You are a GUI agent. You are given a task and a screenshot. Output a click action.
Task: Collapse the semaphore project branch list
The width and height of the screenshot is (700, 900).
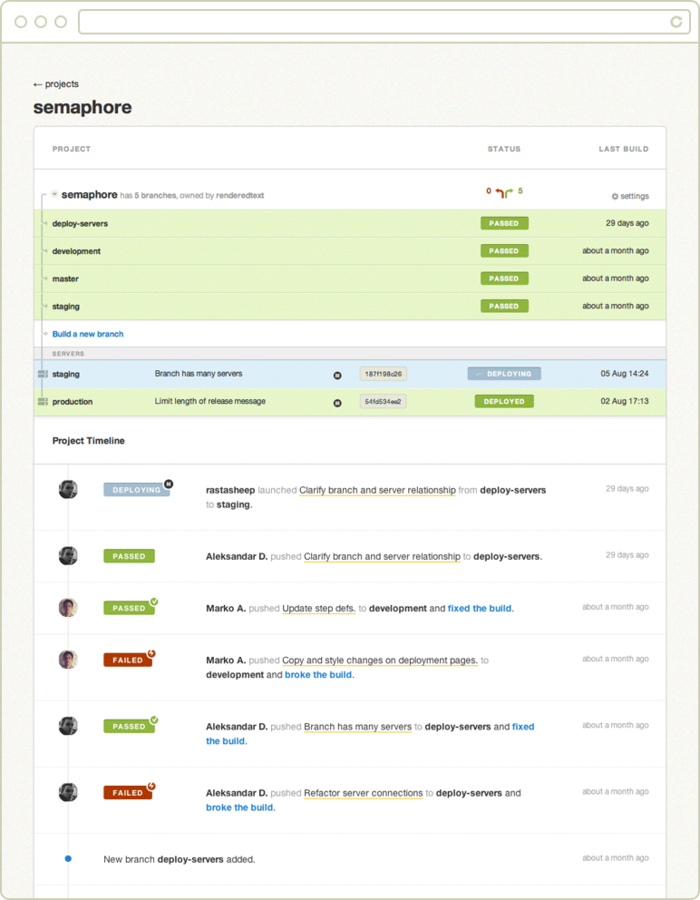tap(55, 195)
